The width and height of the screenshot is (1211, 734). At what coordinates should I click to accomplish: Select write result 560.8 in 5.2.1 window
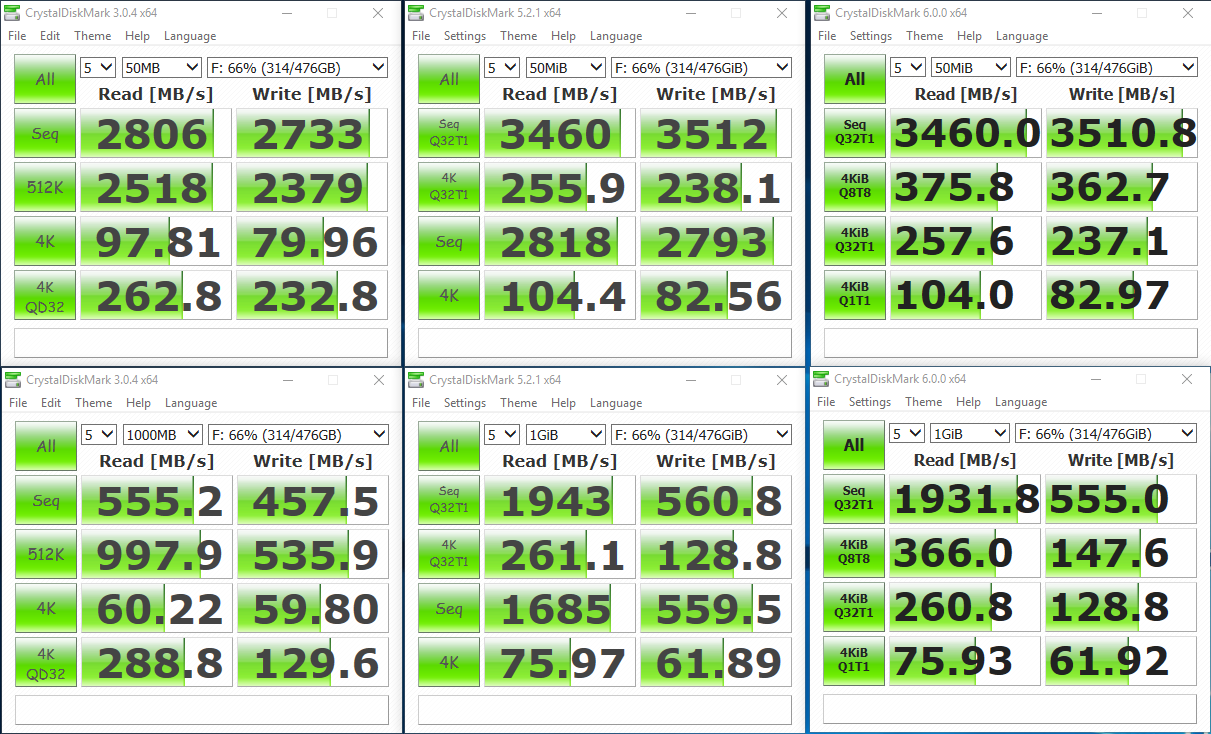tap(717, 500)
